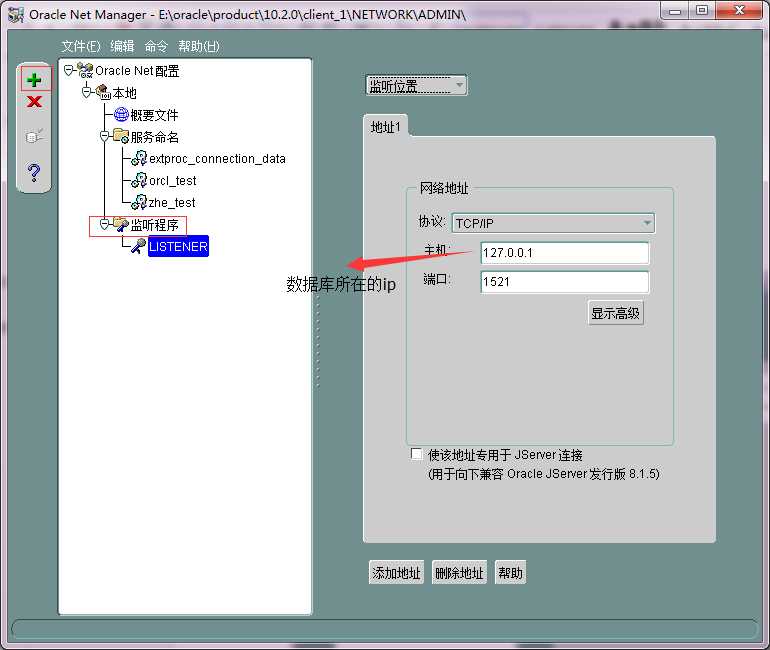Image resolution: width=770 pixels, height=650 pixels.
Task: Open the 命令 menu
Action: (x=156, y=46)
